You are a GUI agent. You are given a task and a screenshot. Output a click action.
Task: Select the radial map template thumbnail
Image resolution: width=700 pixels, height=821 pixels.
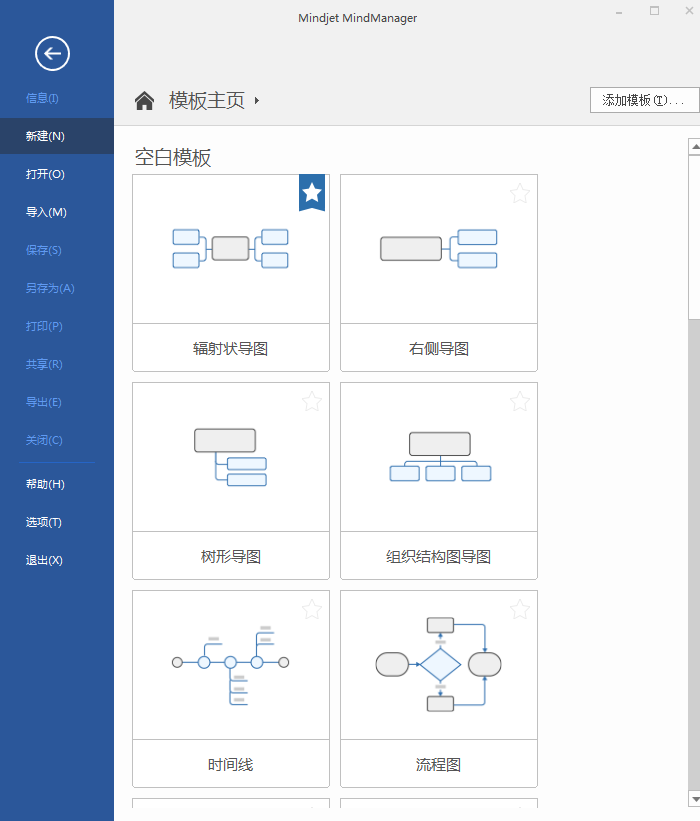point(230,249)
